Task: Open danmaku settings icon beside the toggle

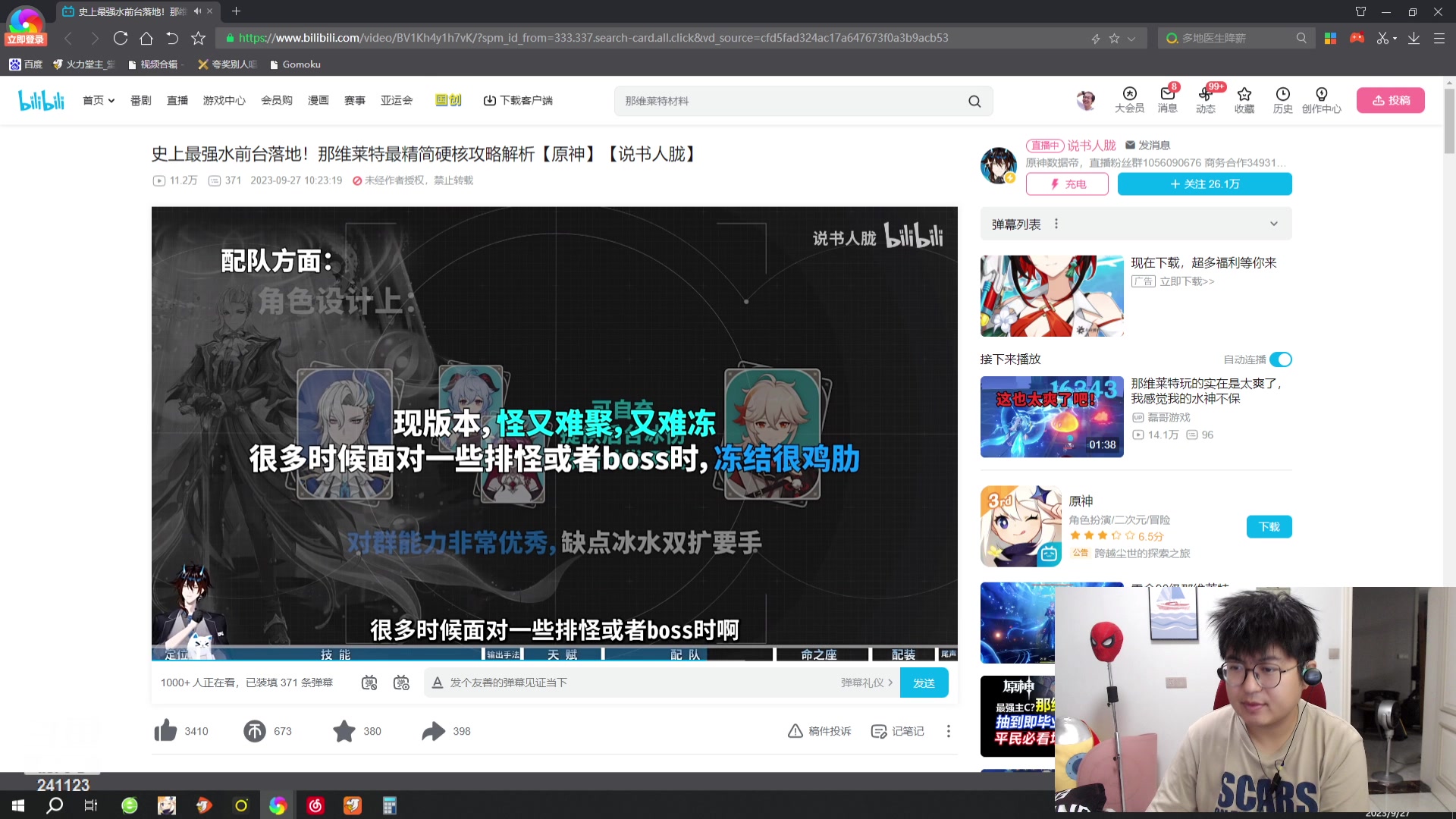Action: 401,682
